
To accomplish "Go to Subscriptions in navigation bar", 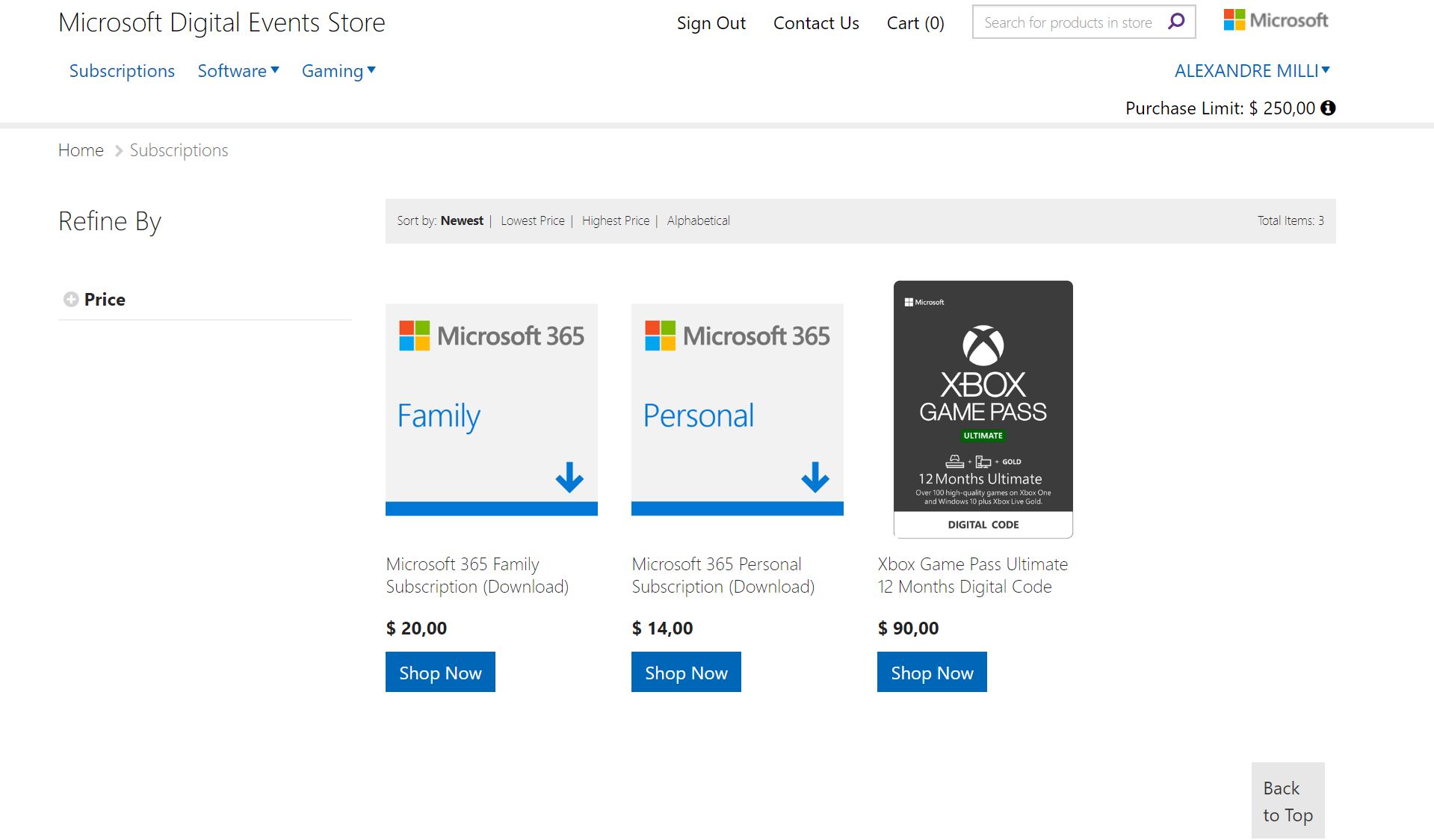I will pos(122,70).
